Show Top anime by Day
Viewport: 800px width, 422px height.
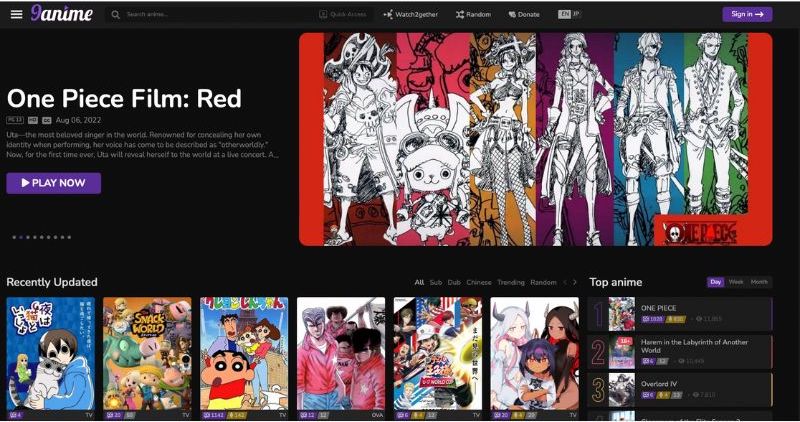(x=715, y=282)
